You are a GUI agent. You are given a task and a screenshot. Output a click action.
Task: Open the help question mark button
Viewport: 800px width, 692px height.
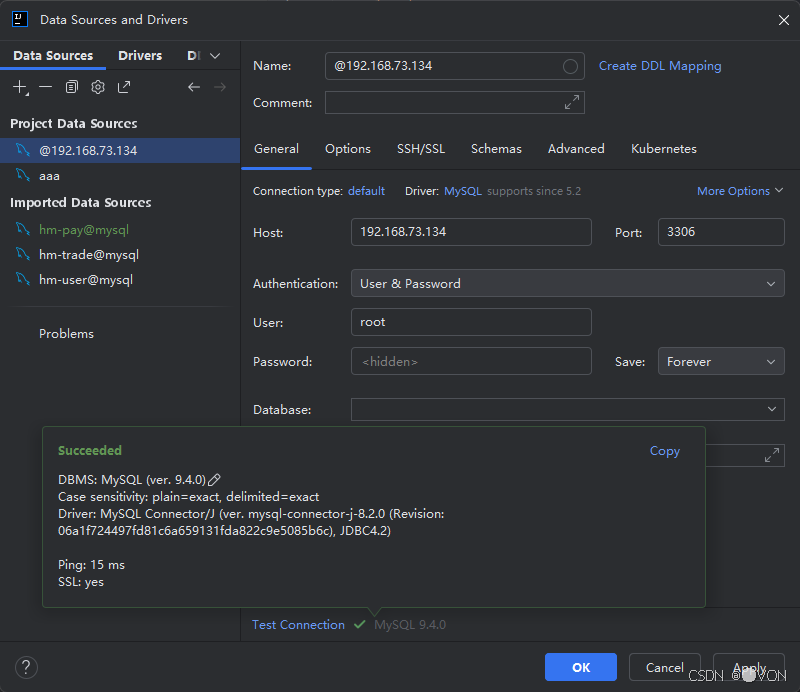[26, 668]
